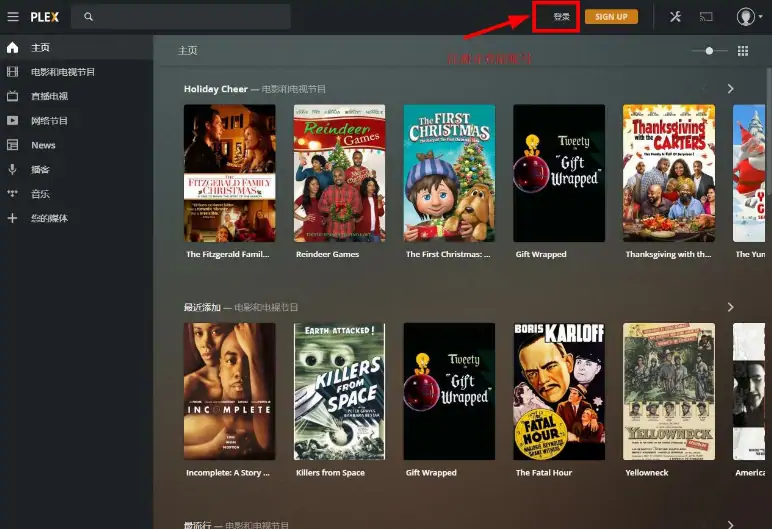Viewport: 772px width, 529px height.
Task: Click the music Tidal icon
Action: point(12,194)
